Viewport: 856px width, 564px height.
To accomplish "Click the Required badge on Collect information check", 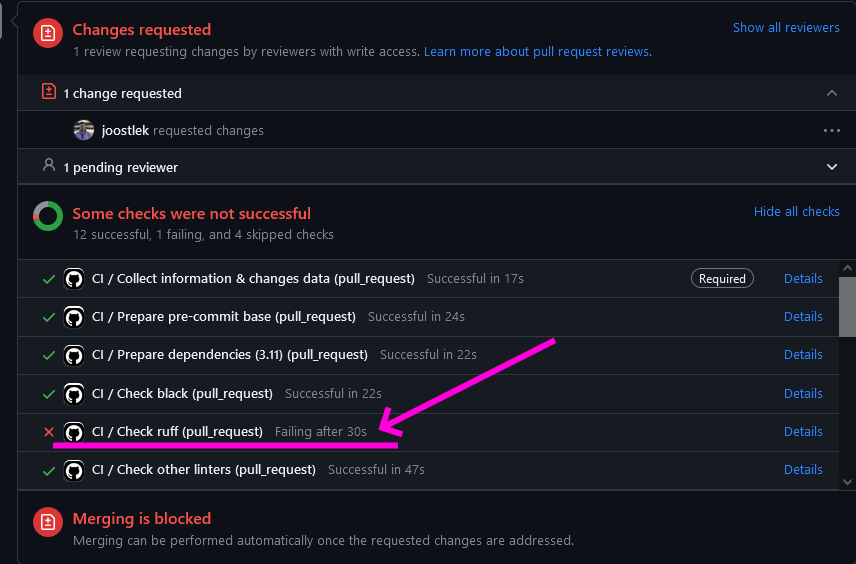I will click(x=722, y=279).
